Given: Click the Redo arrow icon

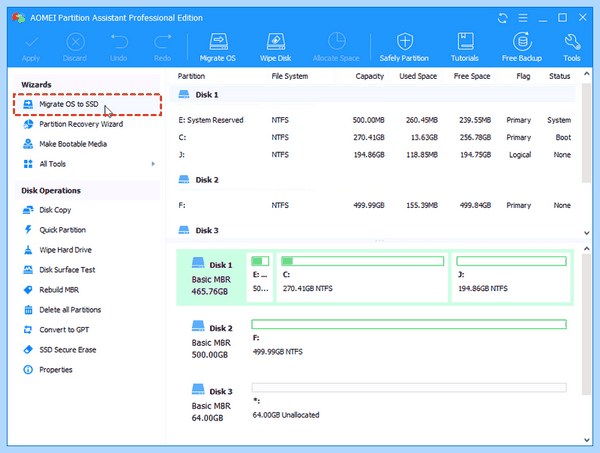Looking at the screenshot, I should 163,42.
